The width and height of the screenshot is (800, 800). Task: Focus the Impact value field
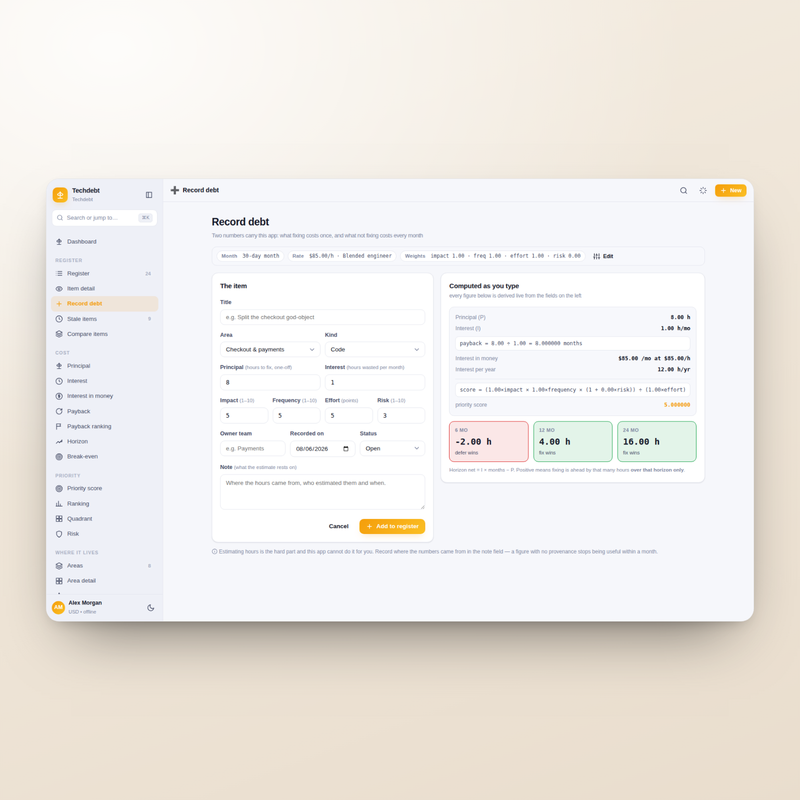click(x=244, y=415)
